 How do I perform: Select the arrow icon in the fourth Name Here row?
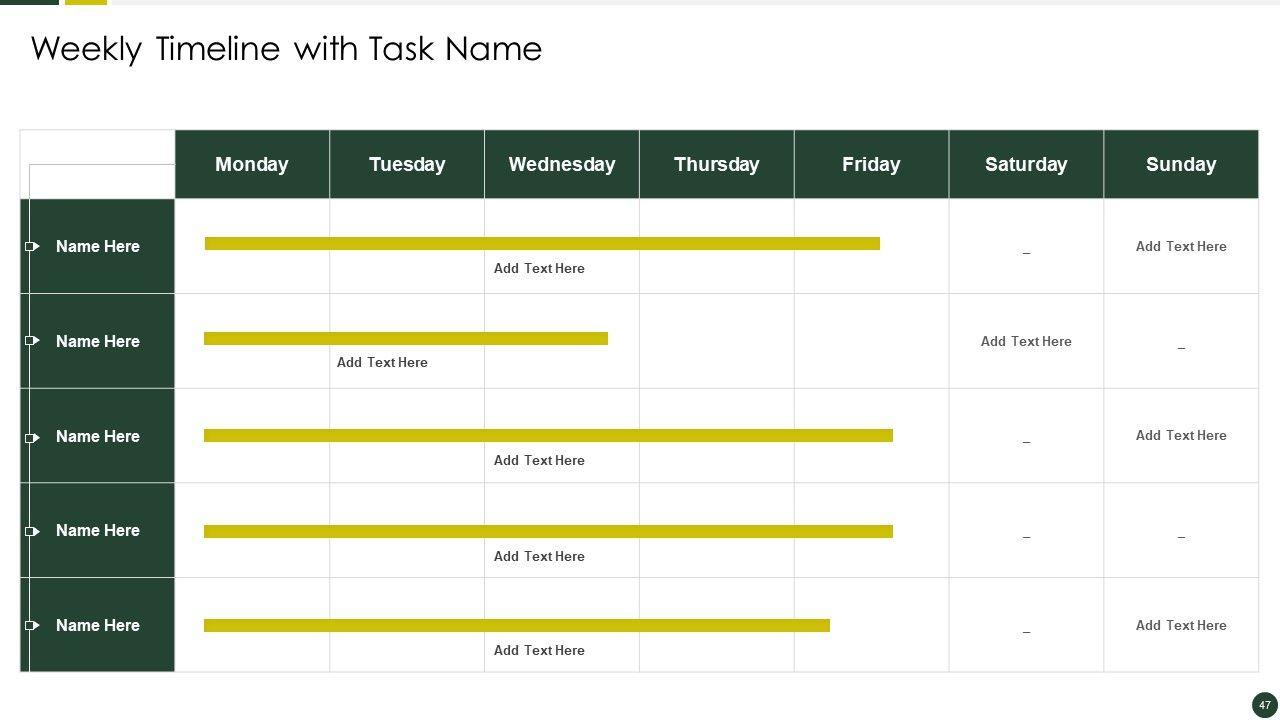[33, 531]
